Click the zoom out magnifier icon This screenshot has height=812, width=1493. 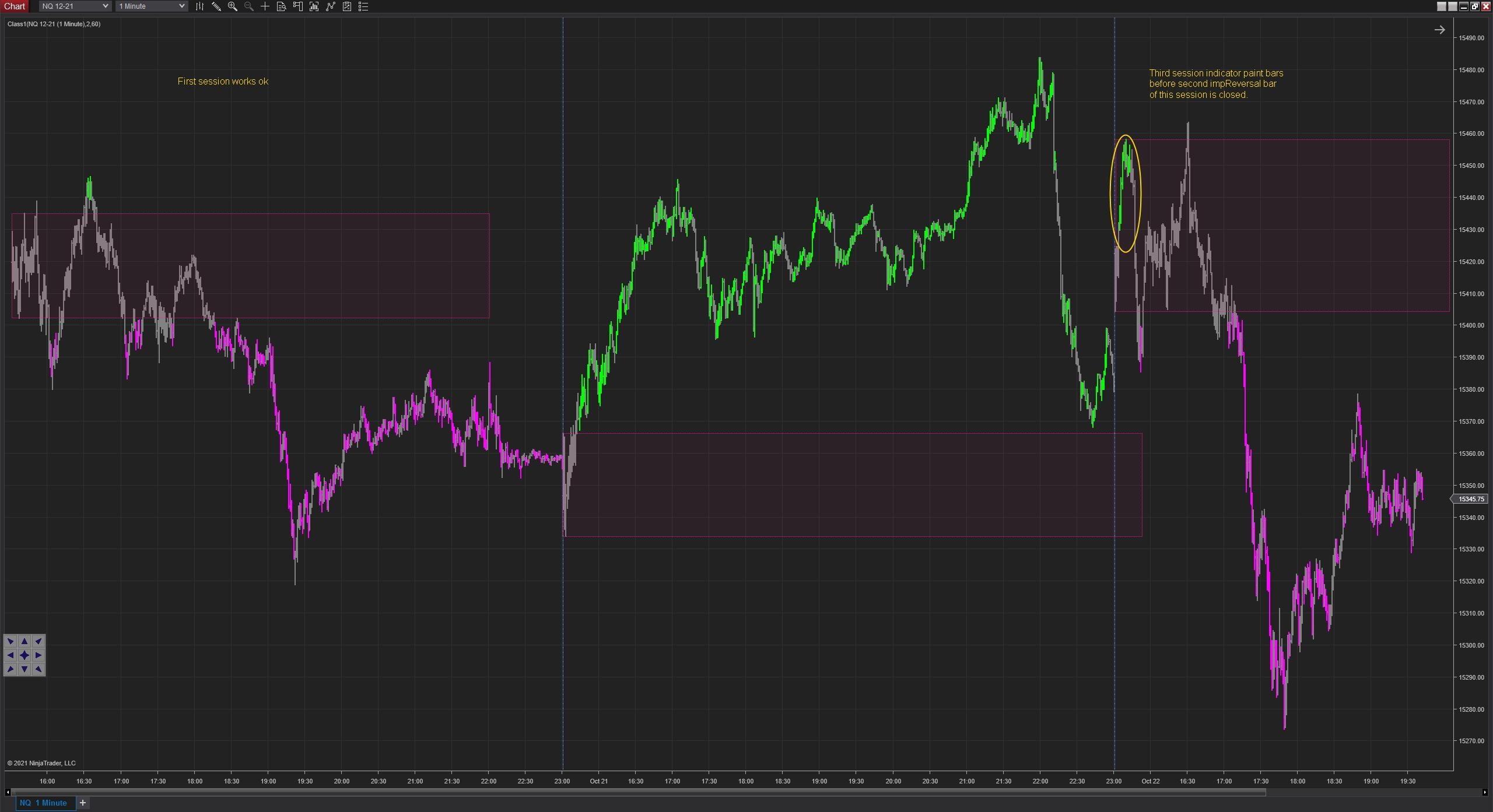[x=248, y=6]
